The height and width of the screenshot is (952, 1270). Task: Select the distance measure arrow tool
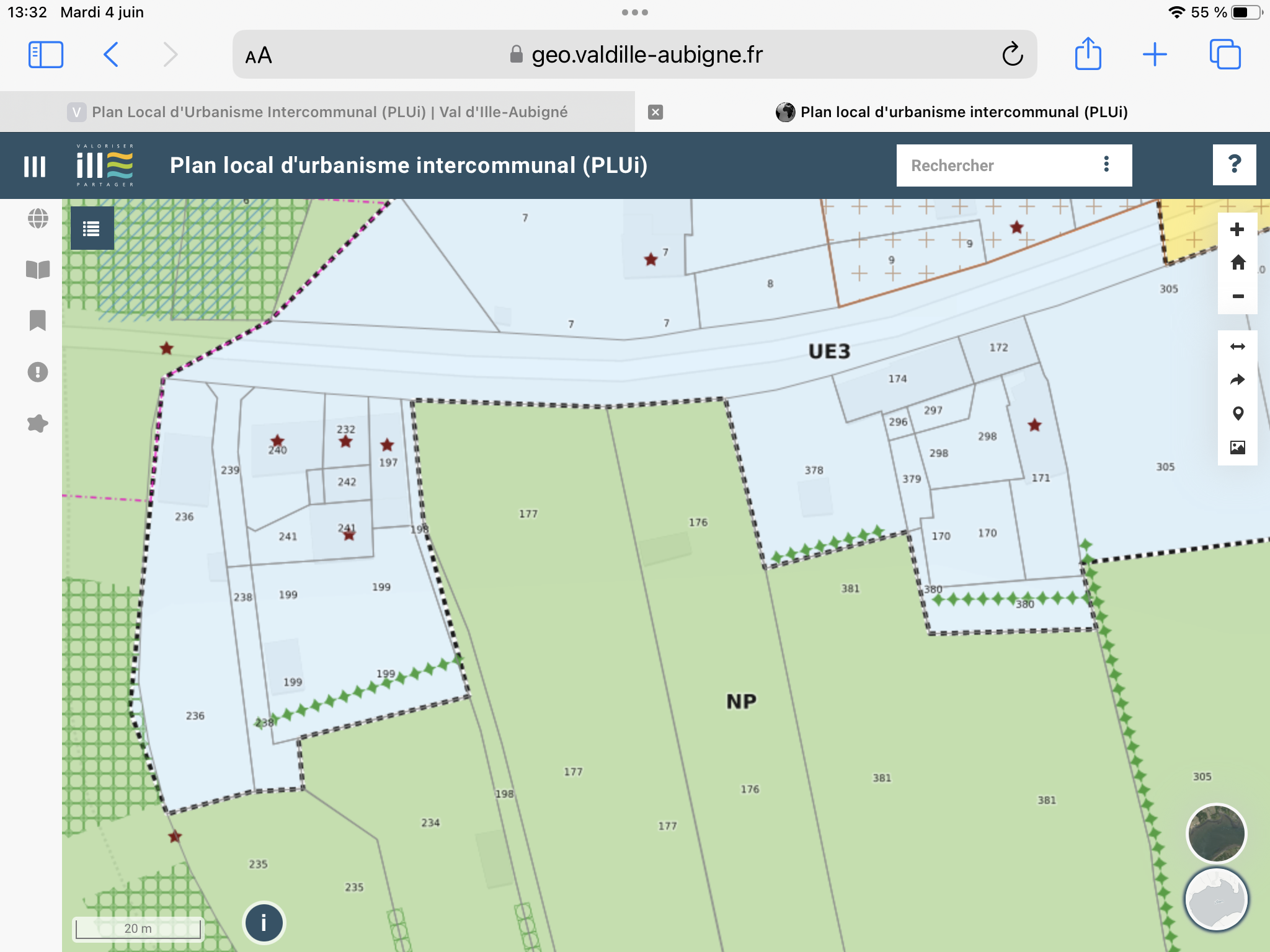pos(1237,346)
